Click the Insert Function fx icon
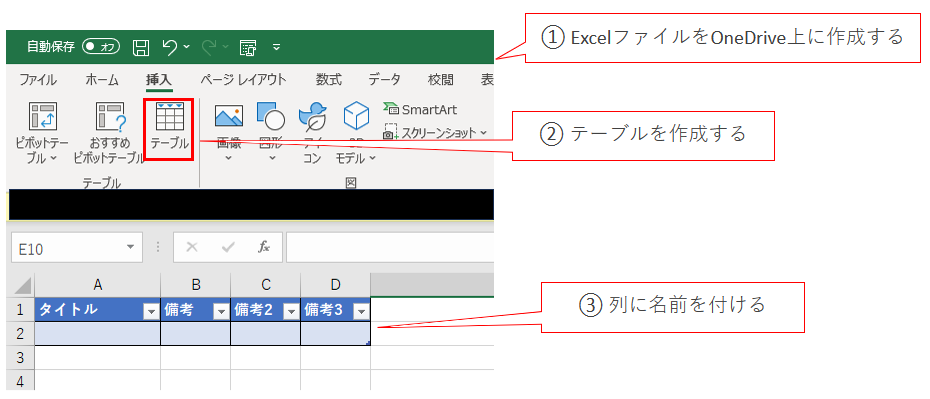 [264, 248]
